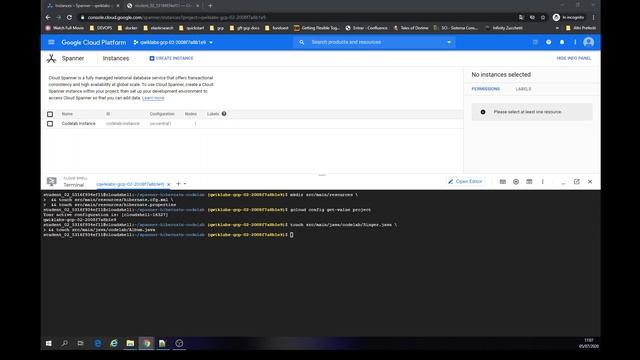Open the Cloud Shell three-dot more menu
Screen dimensions: 640x360
click(x=542, y=182)
